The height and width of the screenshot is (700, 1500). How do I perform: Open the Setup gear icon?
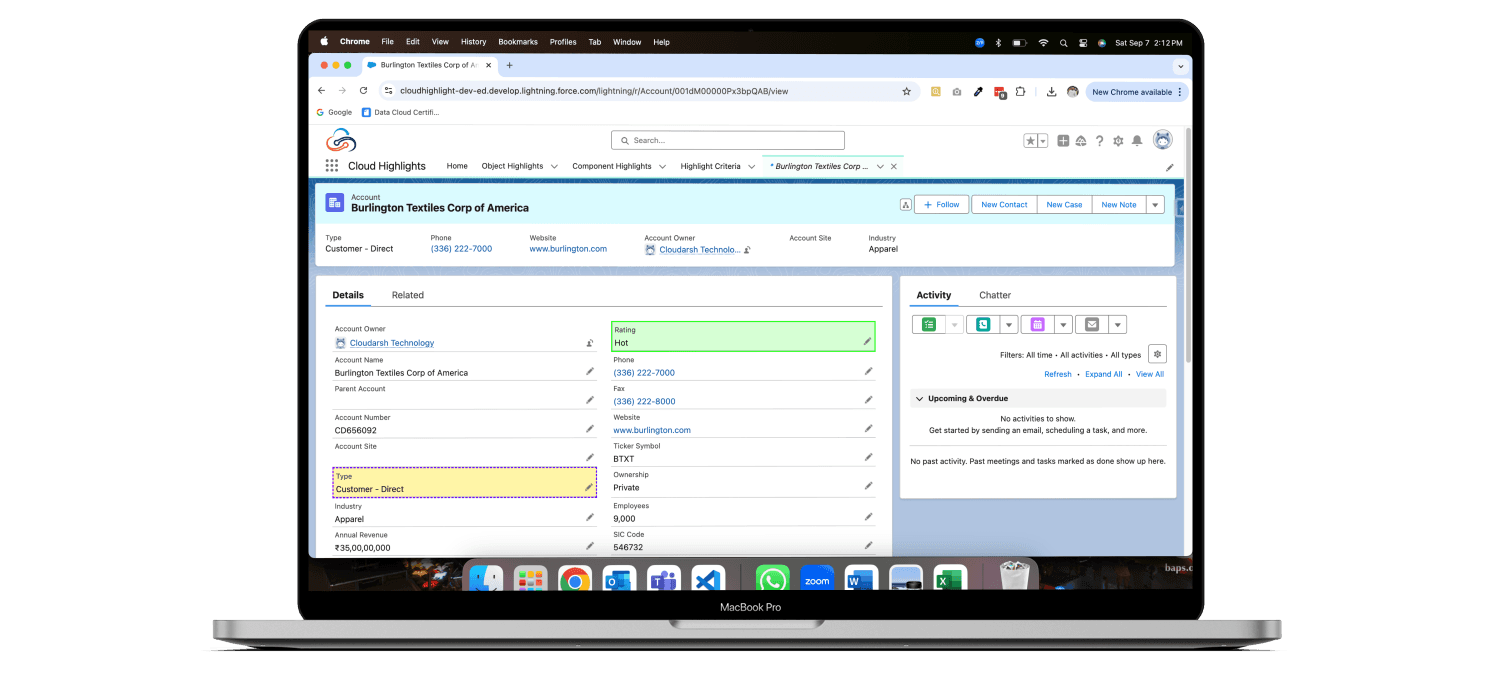[1118, 141]
